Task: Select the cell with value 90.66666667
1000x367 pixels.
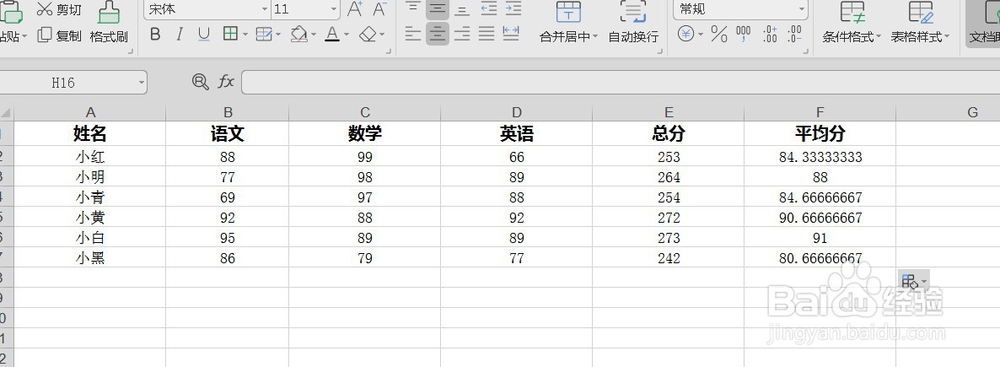Action: (820, 218)
